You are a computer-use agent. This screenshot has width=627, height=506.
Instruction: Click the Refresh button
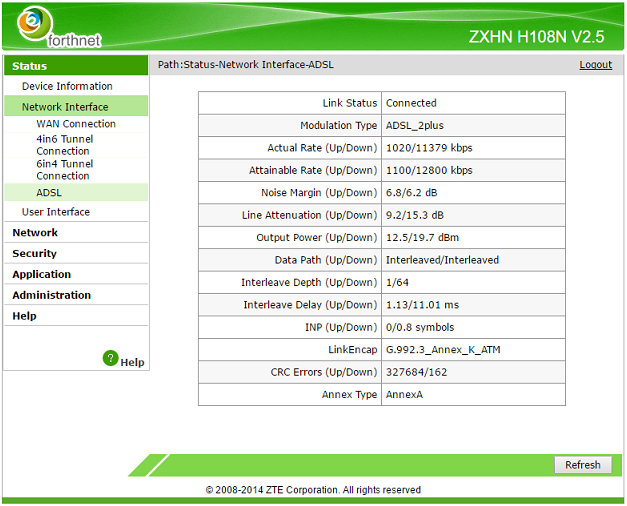point(583,465)
